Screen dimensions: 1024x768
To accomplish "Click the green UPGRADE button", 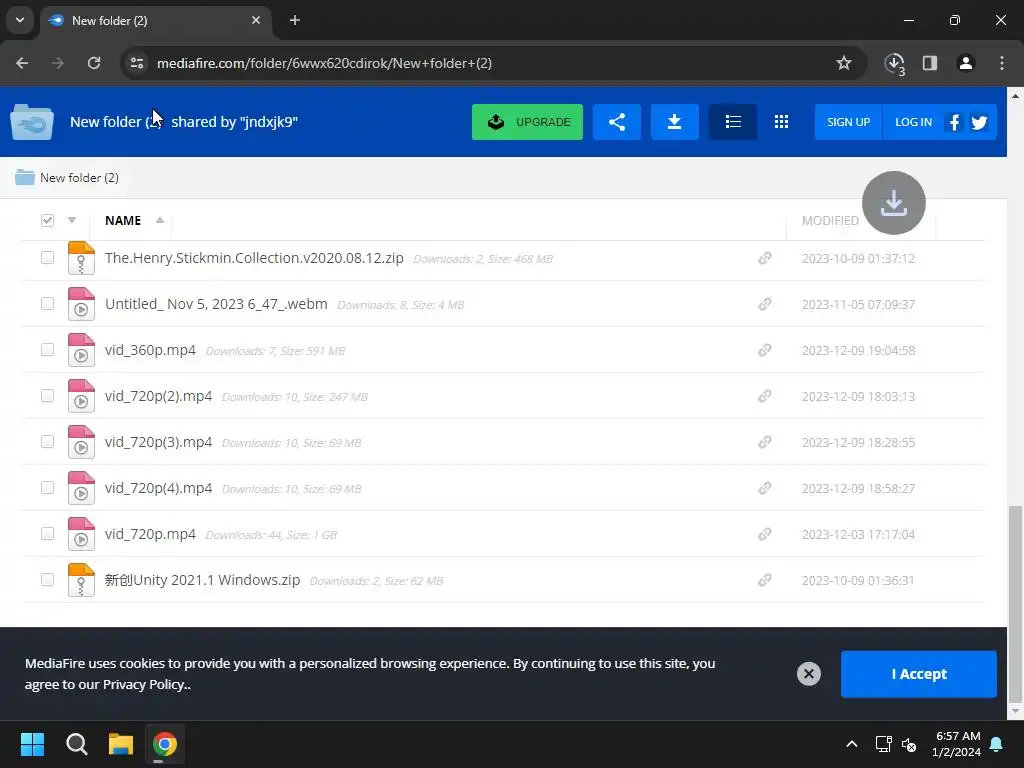I will 527,122.
